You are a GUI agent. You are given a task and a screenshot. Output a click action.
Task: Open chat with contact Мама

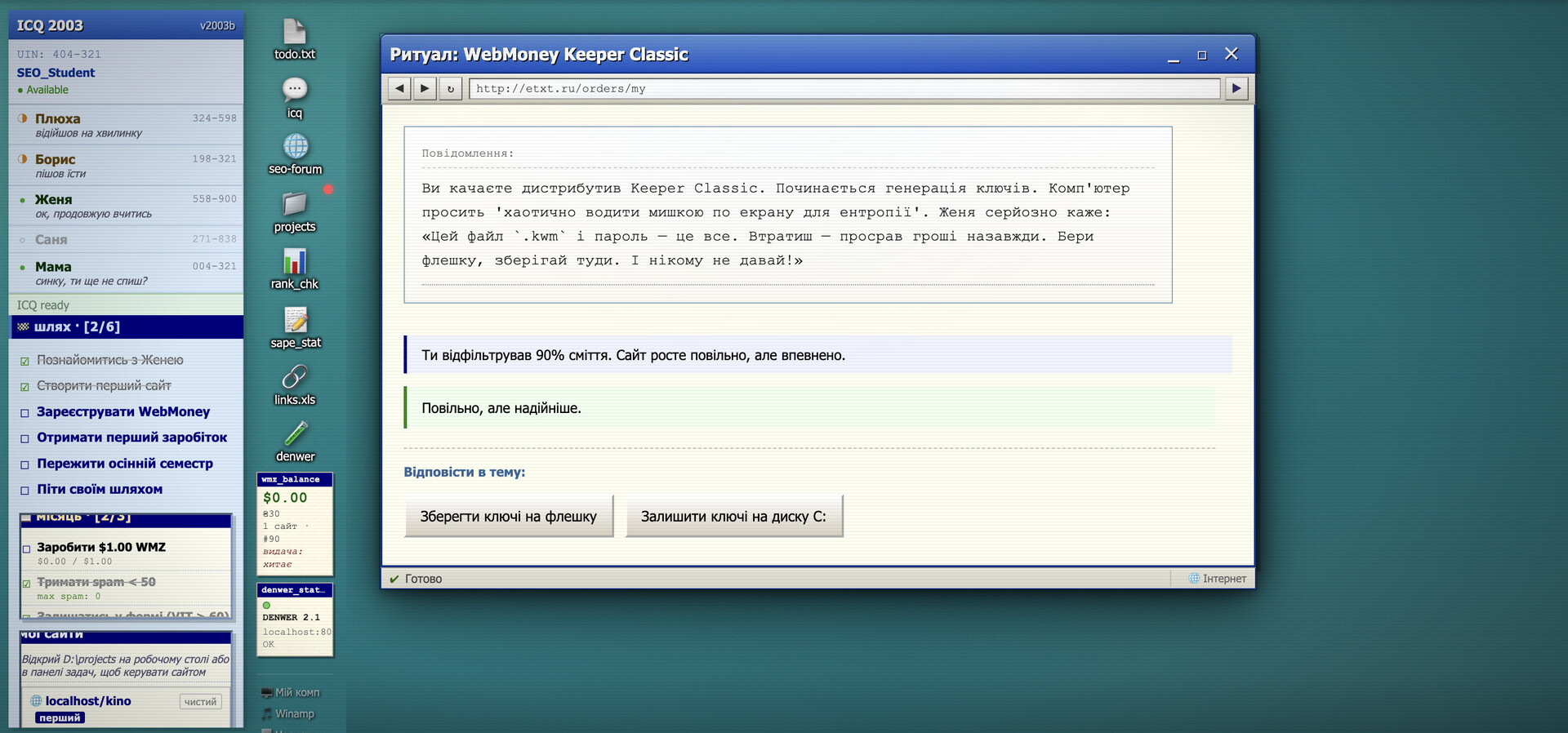tap(126, 273)
